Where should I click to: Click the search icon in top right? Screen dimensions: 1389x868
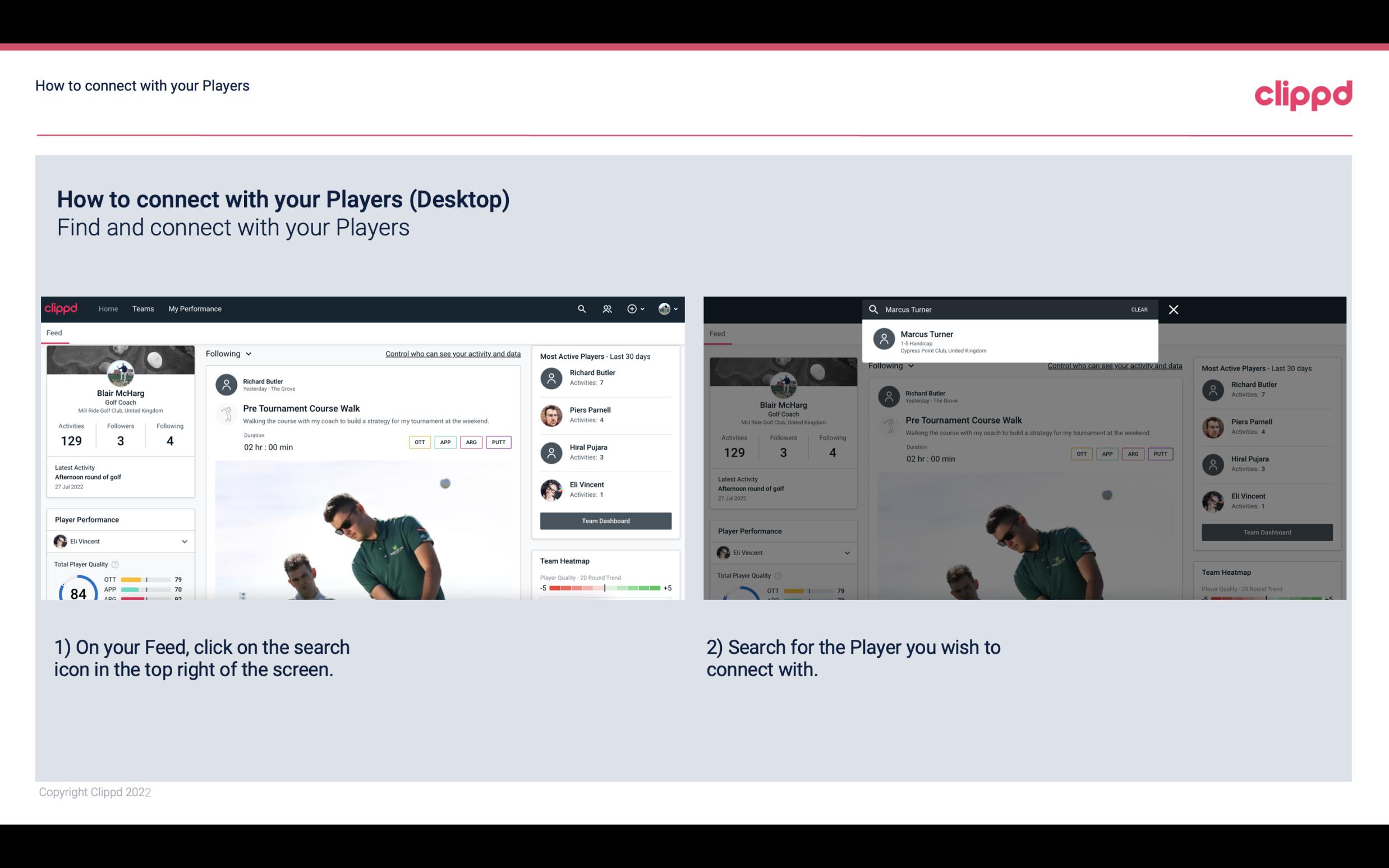[x=580, y=308]
